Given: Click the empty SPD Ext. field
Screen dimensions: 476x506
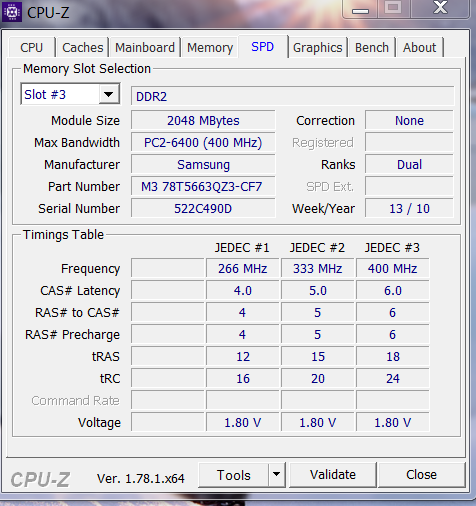Looking at the screenshot, I should 409,186.
